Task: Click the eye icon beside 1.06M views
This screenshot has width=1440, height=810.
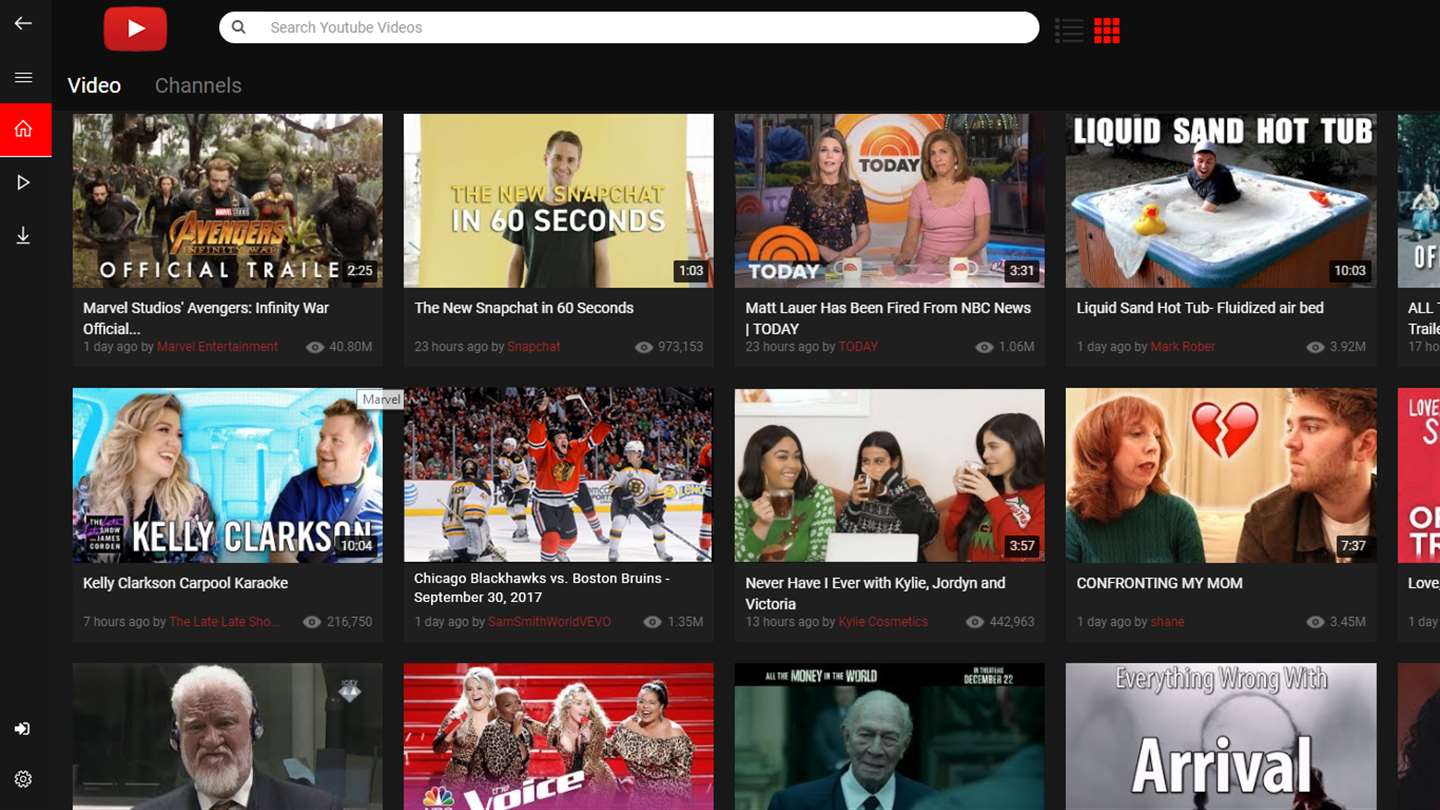Action: (985, 347)
